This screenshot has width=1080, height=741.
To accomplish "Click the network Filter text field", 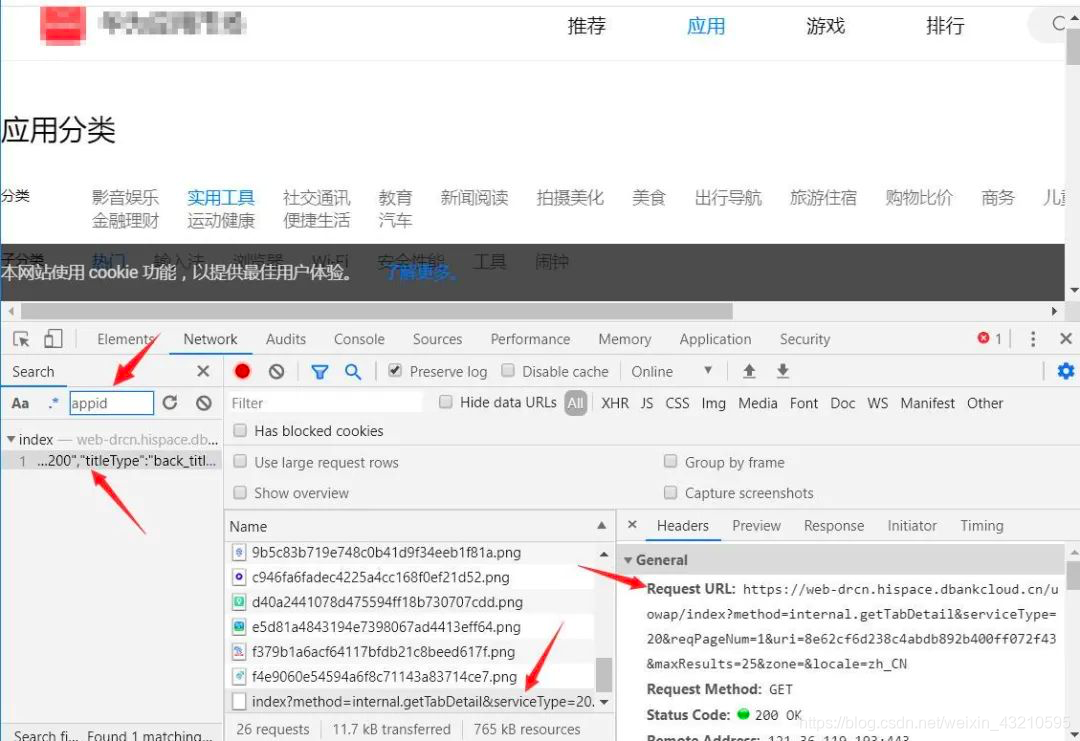I will (x=325, y=403).
